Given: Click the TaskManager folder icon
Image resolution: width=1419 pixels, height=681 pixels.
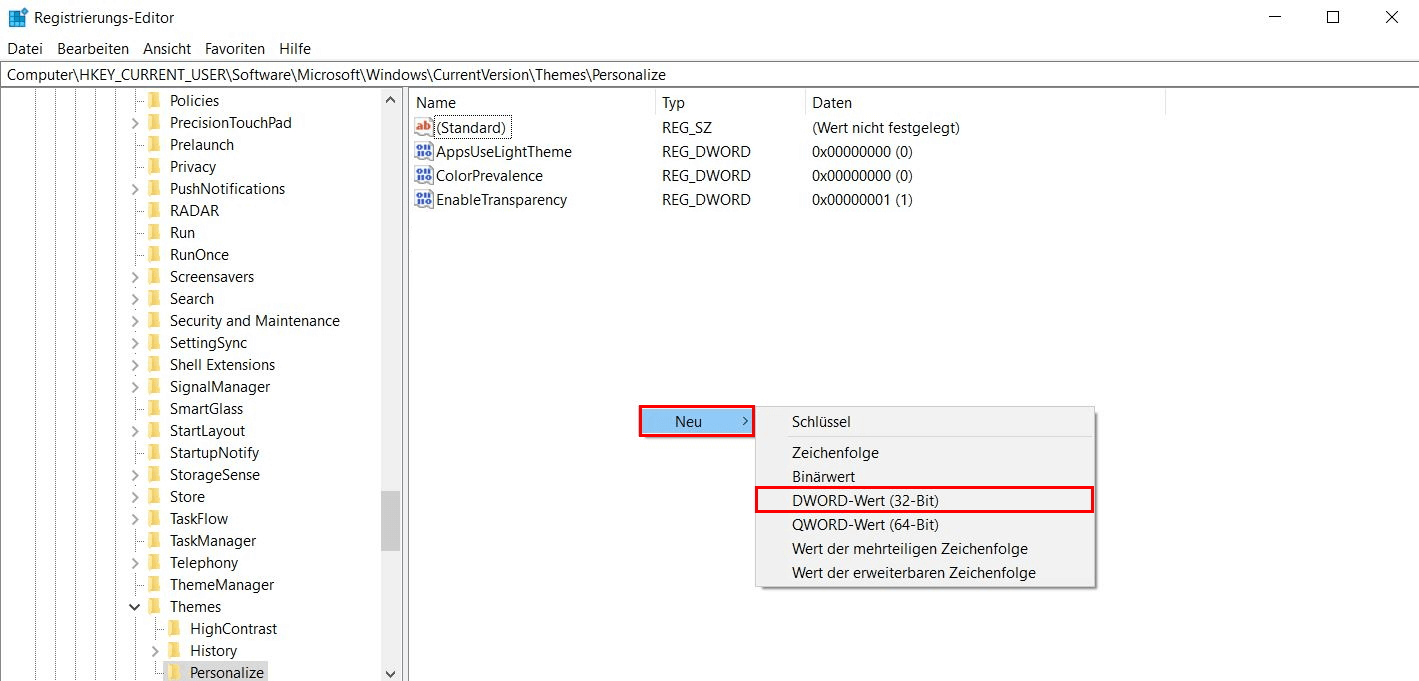Looking at the screenshot, I should (x=154, y=540).
